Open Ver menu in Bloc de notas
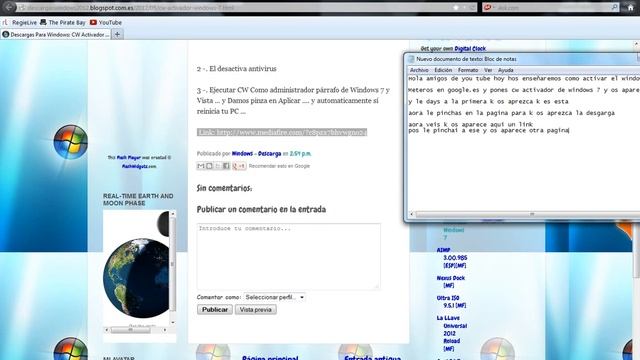 click(x=488, y=70)
